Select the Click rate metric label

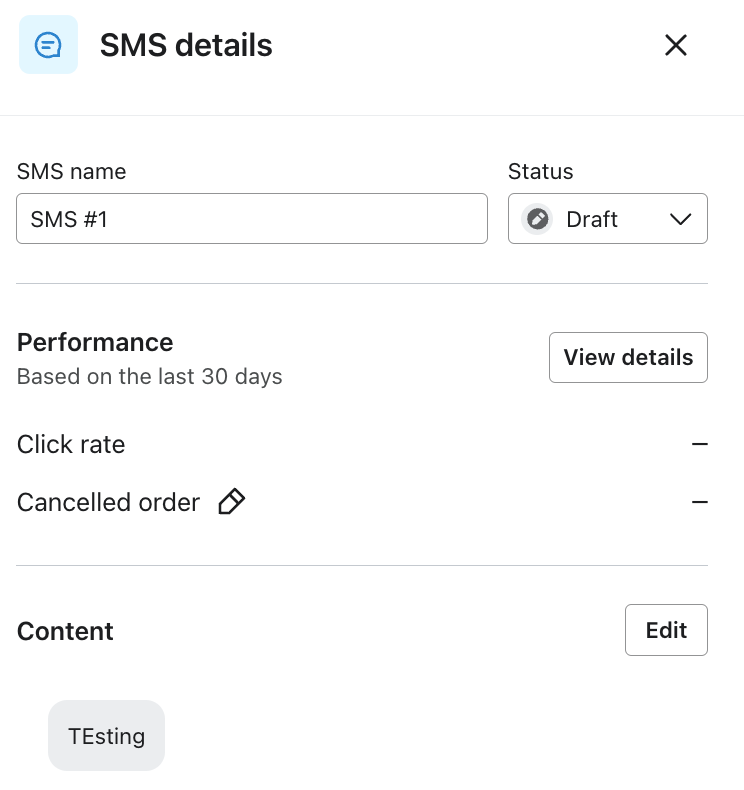click(71, 444)
